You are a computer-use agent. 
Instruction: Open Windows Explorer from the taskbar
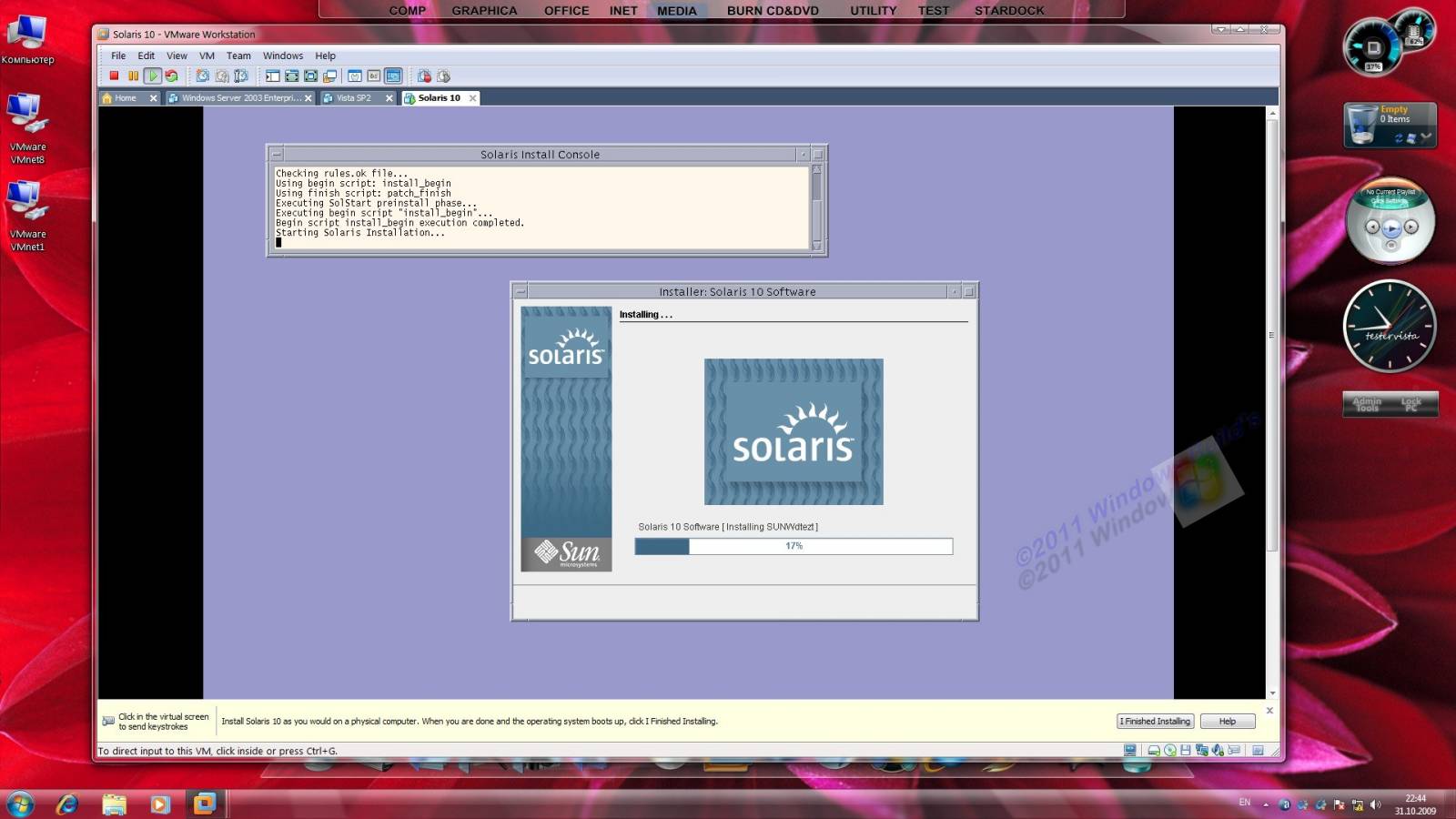click(x=114, y=804)
